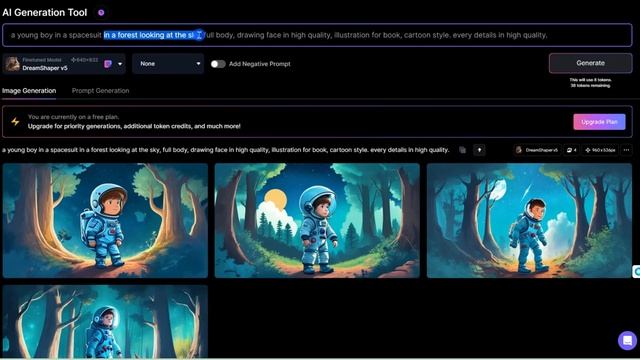The image size is (640, 360).
Task: Click the 'Add Negative Prompt' label
Action: pyautogui.click(x=260, y=64)
